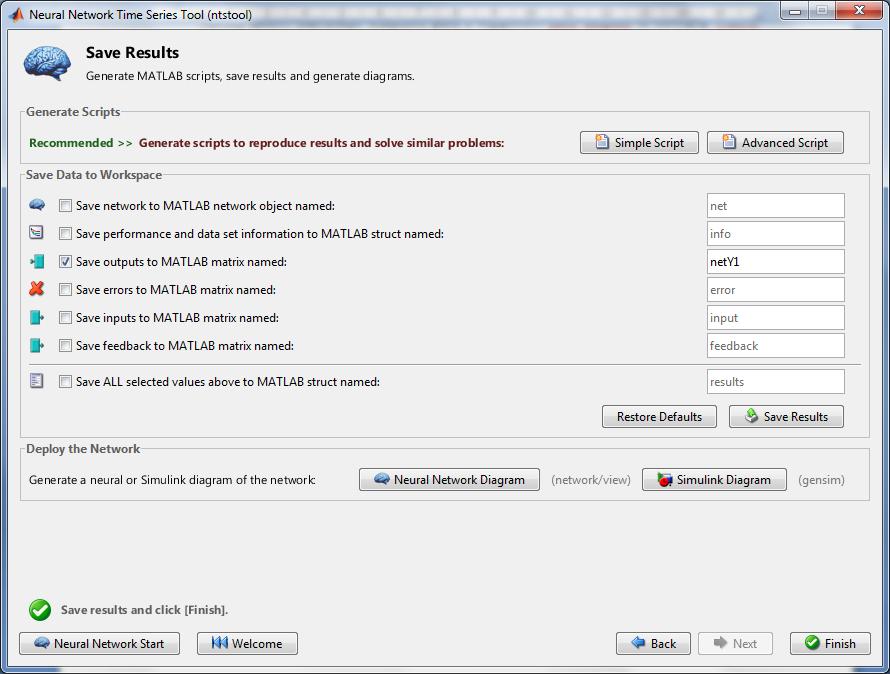Click Restore Defaults button

[x=659, y=417]
